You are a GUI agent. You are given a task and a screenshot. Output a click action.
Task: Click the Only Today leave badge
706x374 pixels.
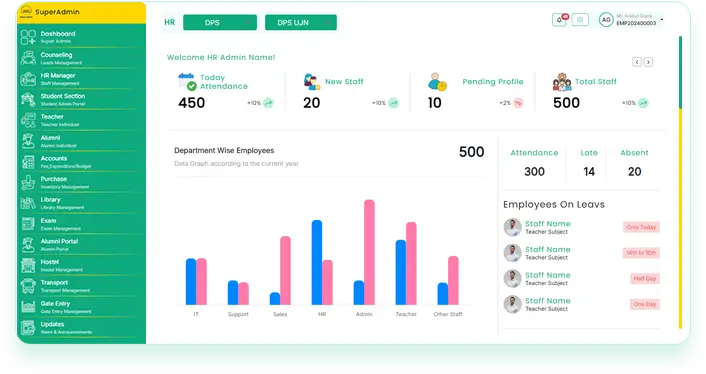coord(641,227)
